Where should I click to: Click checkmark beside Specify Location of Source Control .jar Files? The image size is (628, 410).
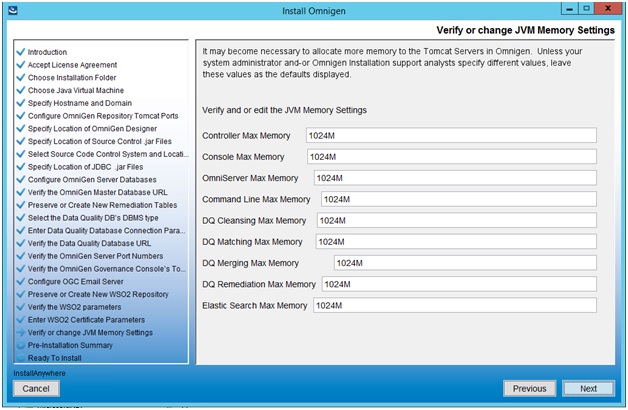[x=20, y=141]
